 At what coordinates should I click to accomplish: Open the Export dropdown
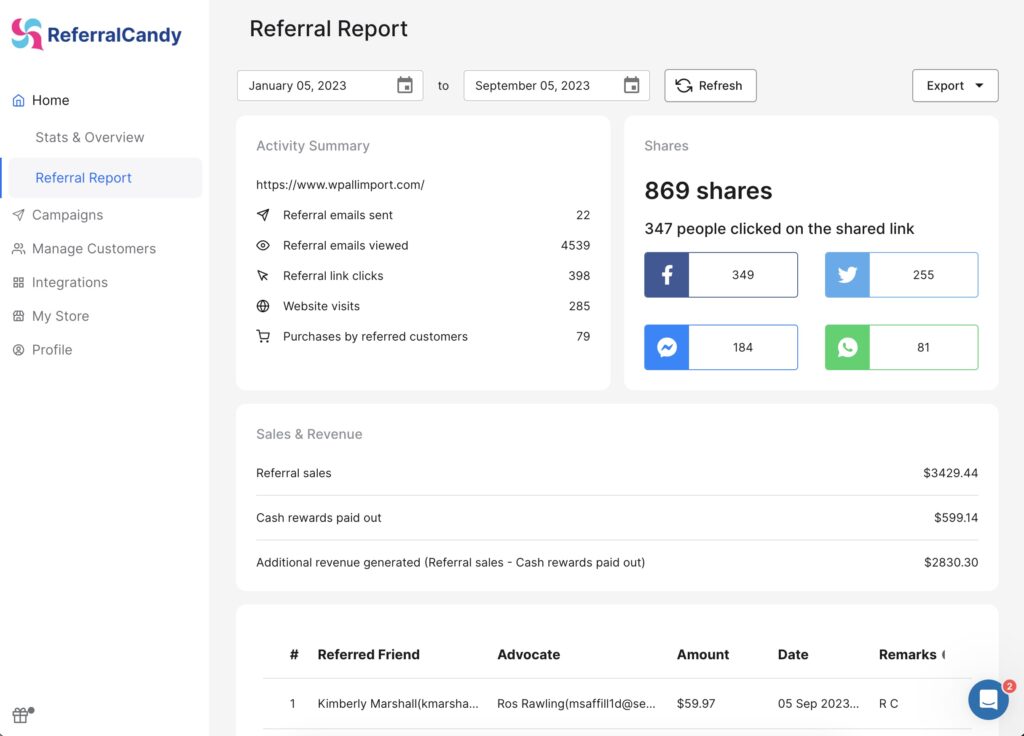click(x=954, y=86)
